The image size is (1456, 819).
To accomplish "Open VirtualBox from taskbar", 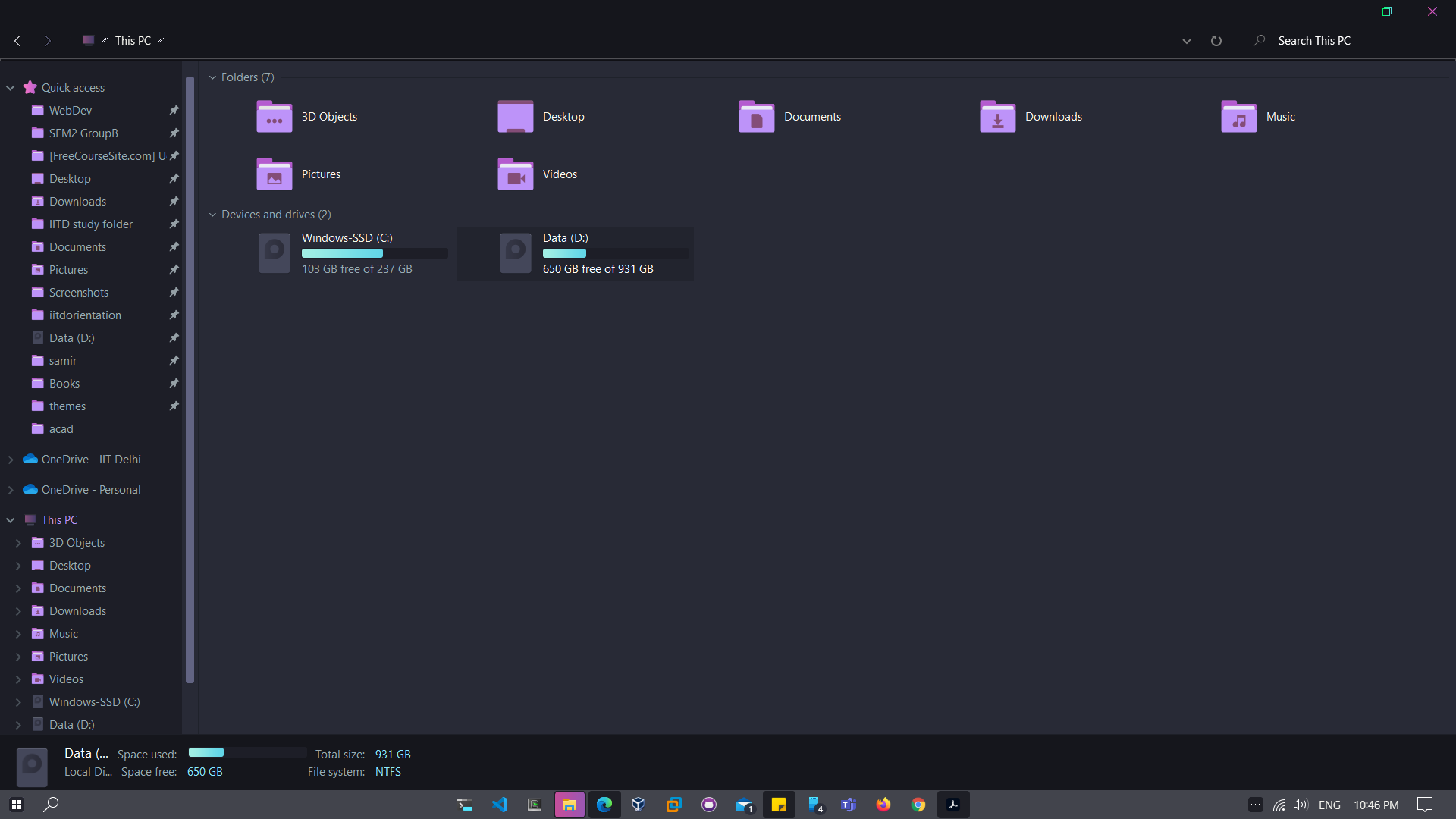I will [639, 805].
